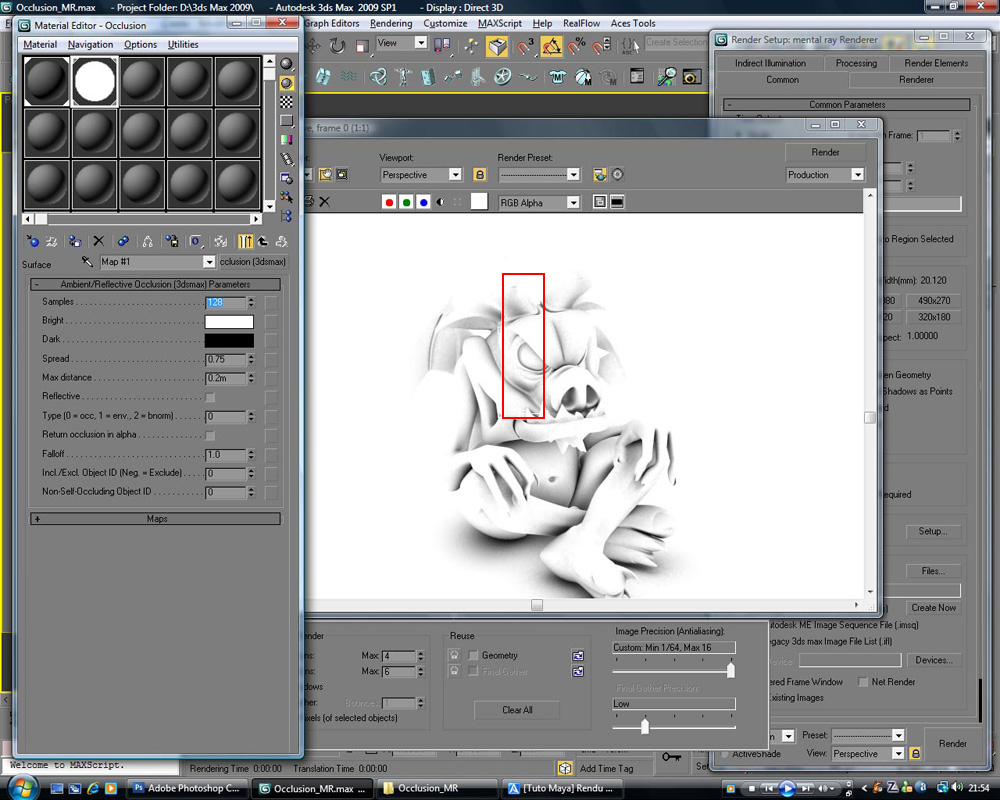
Task: Click the Clear All button
Action: (x=517, y=710)
